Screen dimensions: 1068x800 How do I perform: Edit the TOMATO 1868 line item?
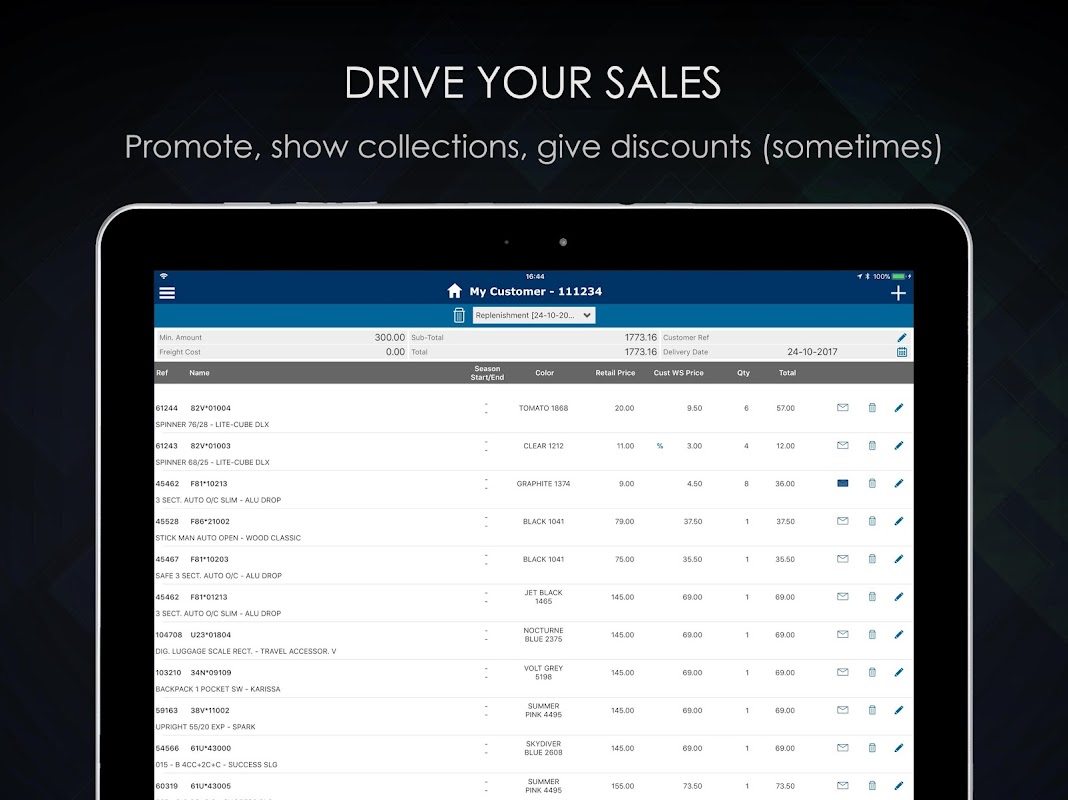pyautogui.click(x=898, y=407)
